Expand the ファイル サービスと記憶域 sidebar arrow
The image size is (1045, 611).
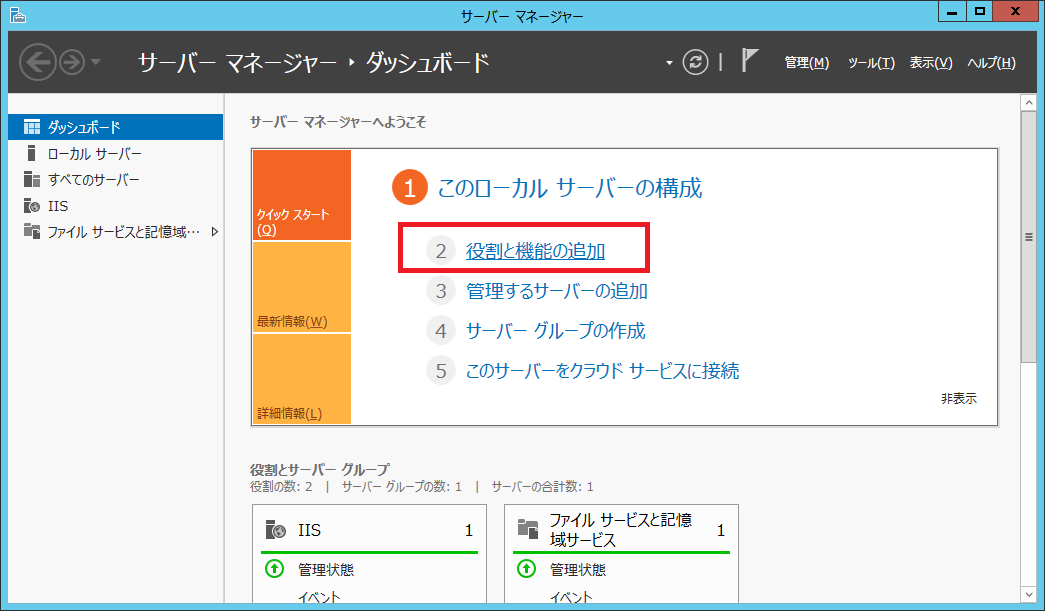coord(214,232)
